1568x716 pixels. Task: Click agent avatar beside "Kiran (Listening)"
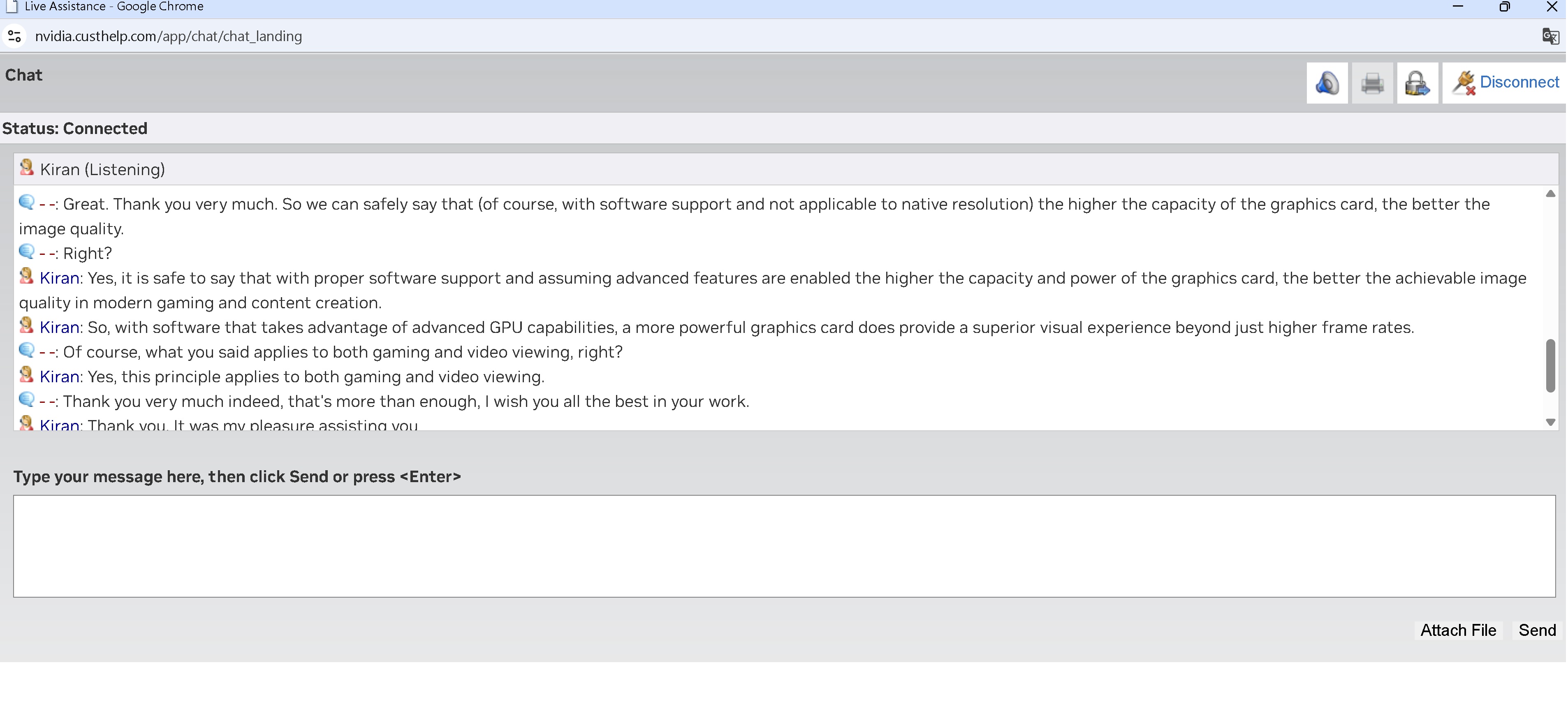pyautogui.click(x=26, y=168)
